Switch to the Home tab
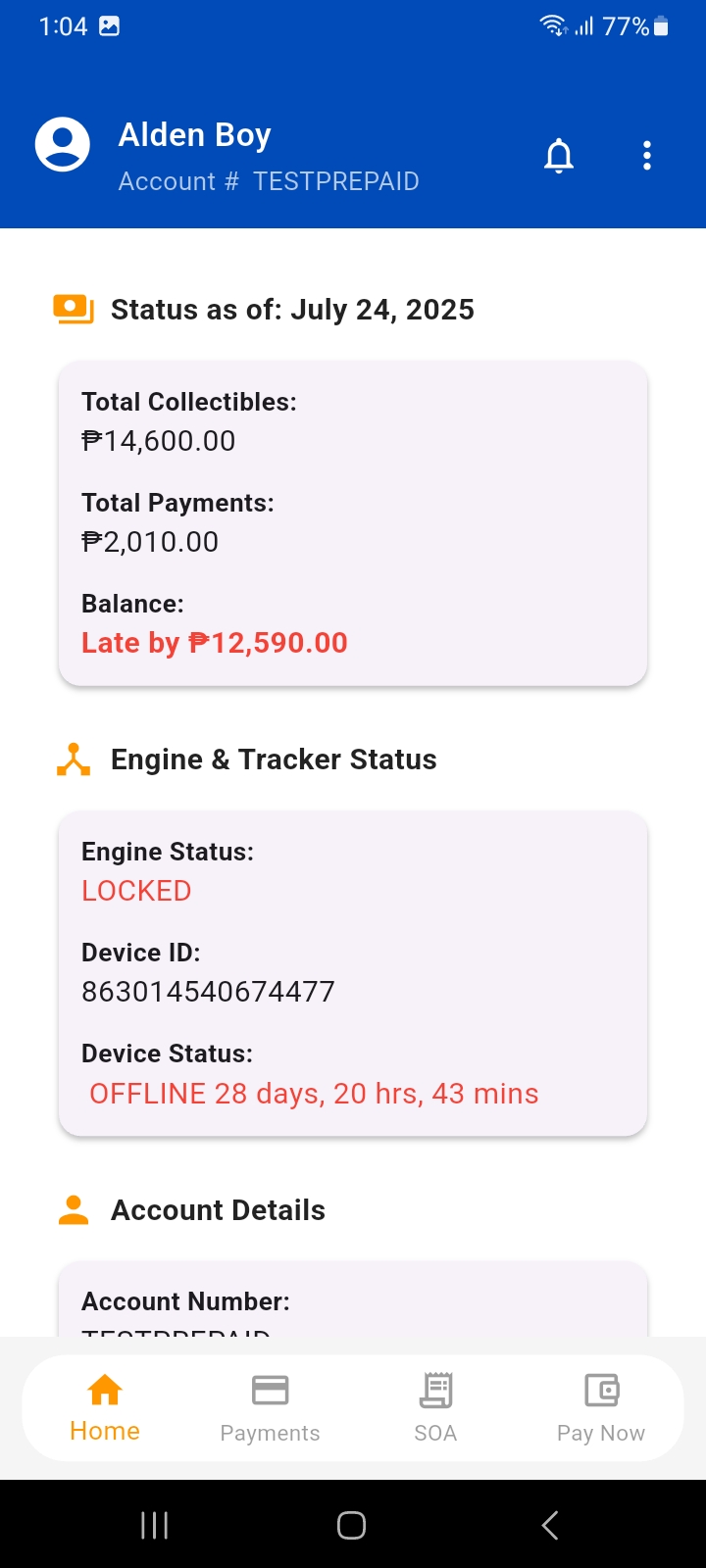706x1568 pixels. point(105,1408)
